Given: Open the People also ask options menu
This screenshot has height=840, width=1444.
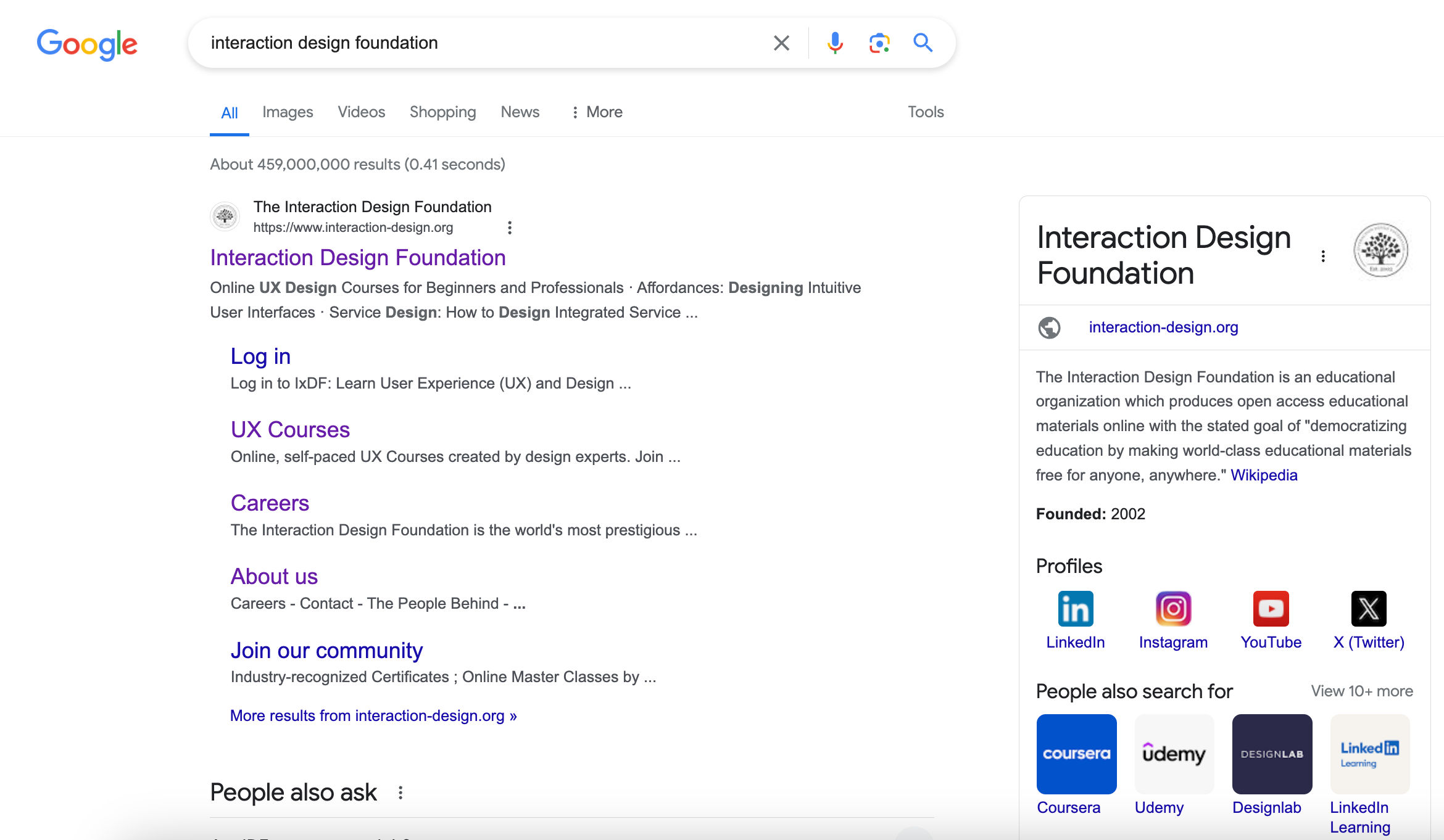Looking at the screenshot, I should click(401, 793).
